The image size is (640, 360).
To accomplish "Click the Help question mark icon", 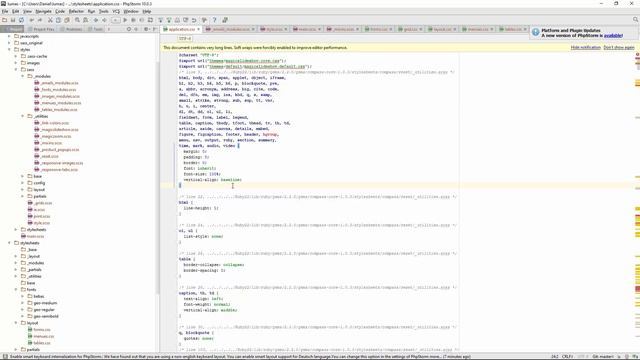I will coord(214,20).
